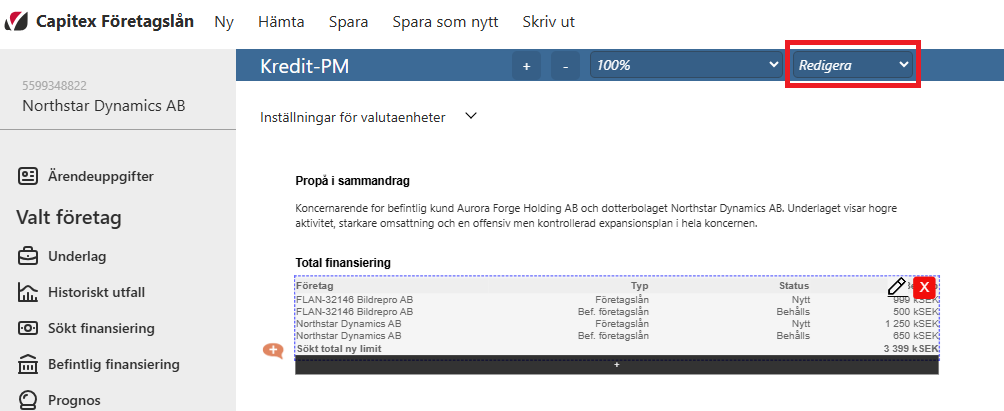The width and height of the screenshot is (1004, 411).
Task: Open the 100% zoom dropdown
Action: tap(686, 65)
